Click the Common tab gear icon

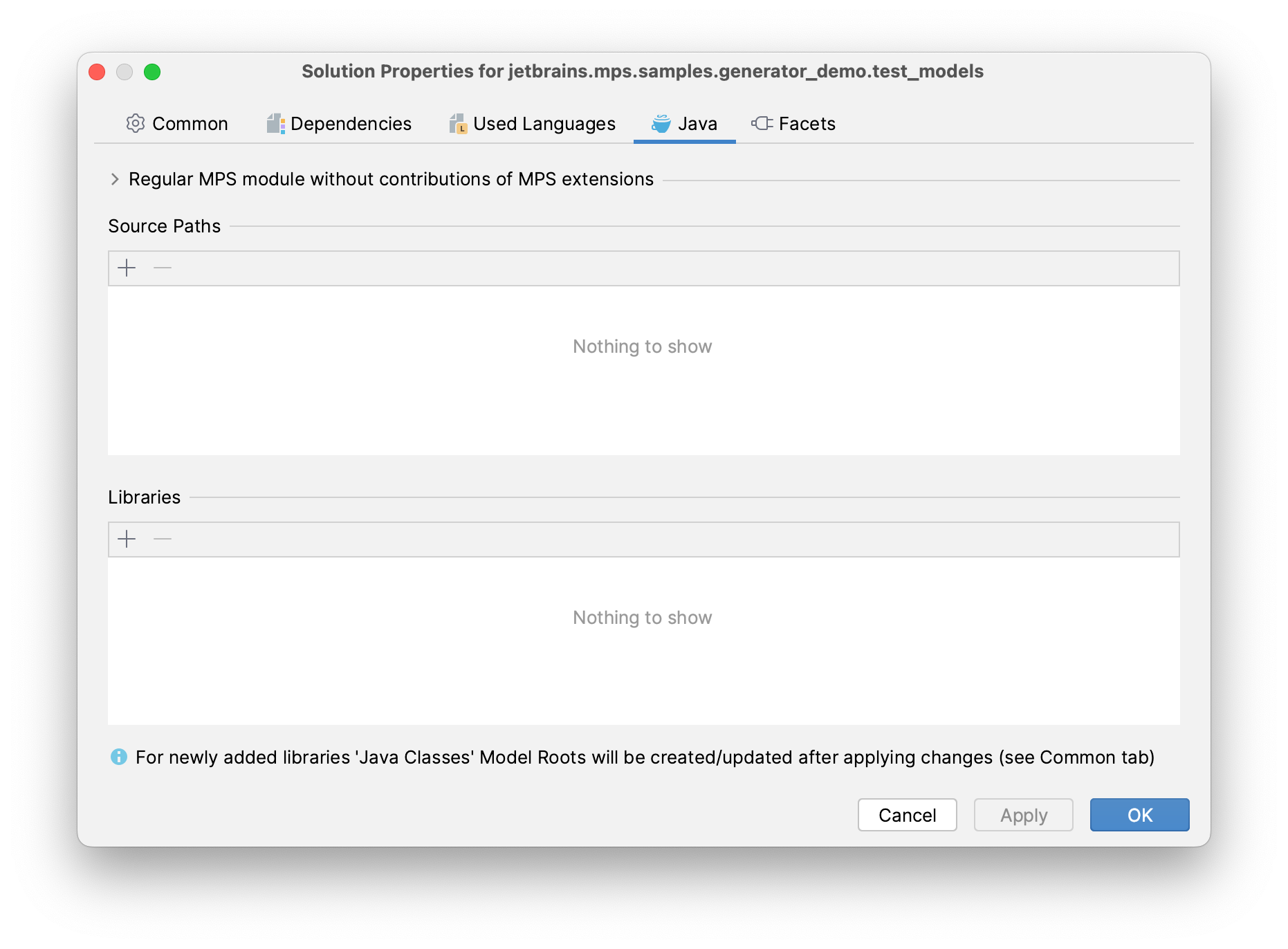click(136, 123)
